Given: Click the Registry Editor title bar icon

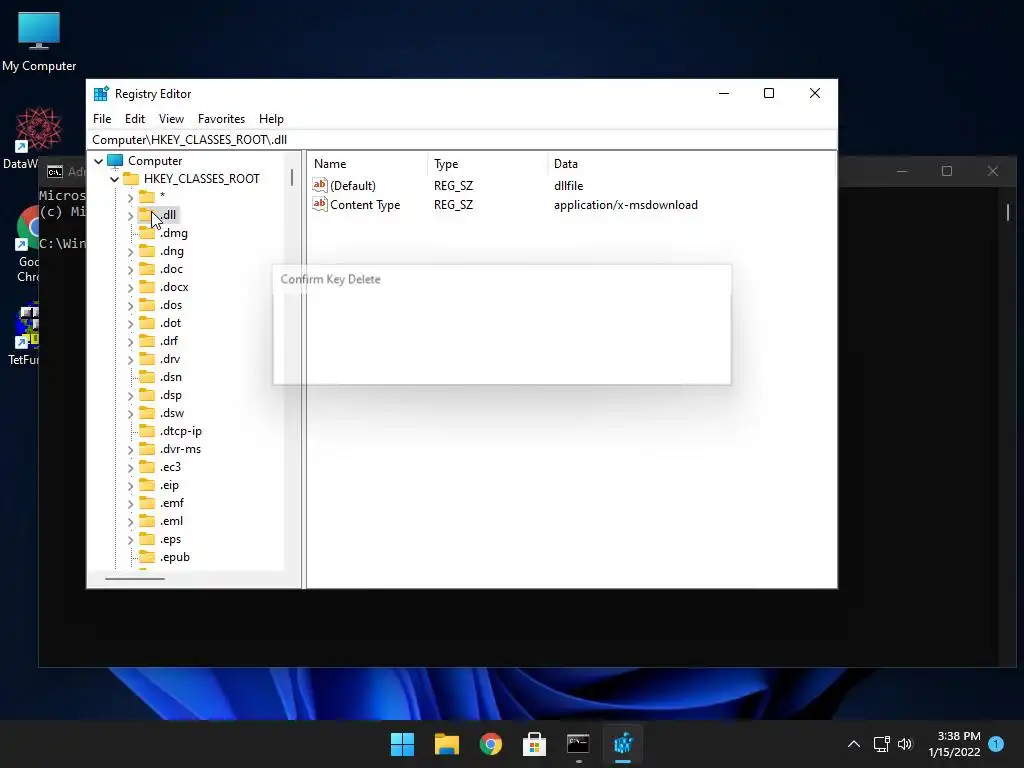Looking at the screenshot, I should (101, 94).
